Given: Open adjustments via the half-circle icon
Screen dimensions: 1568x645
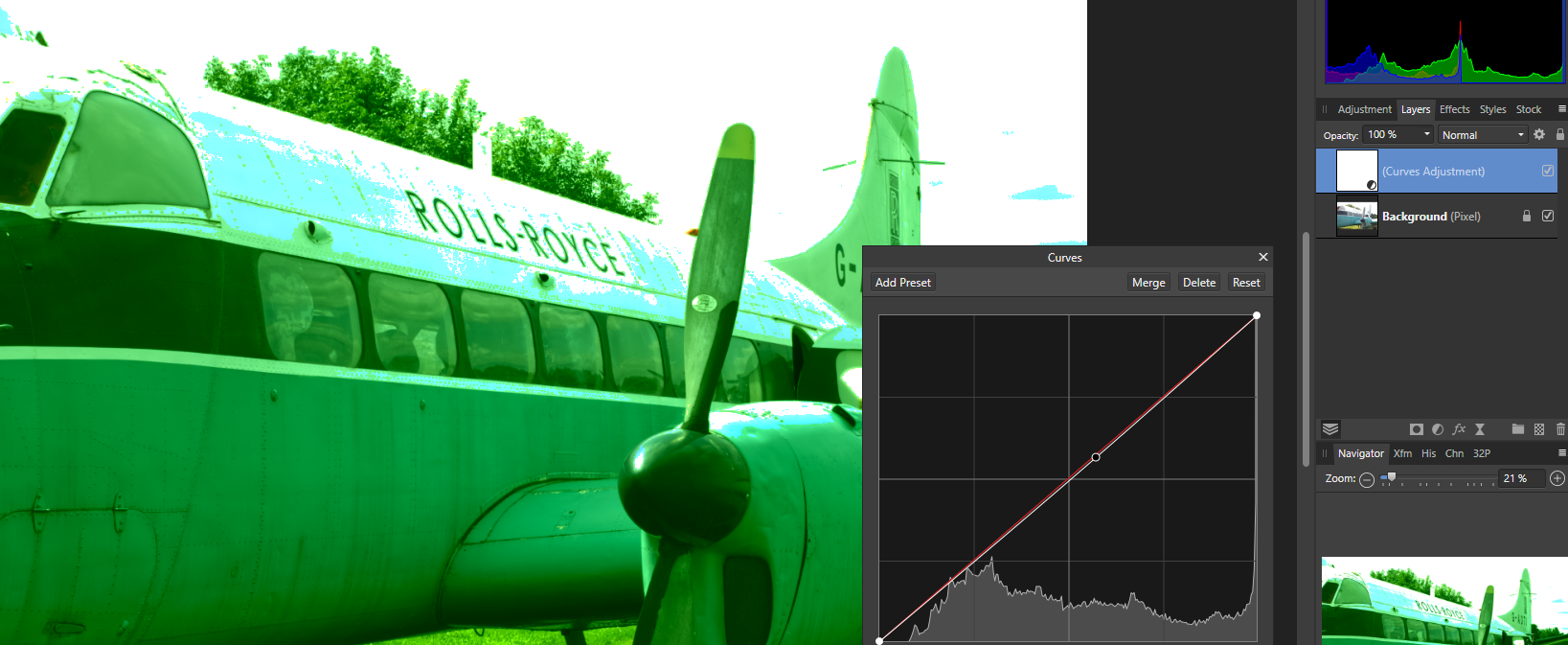Looking at the screenshot, I should 1438,429.
